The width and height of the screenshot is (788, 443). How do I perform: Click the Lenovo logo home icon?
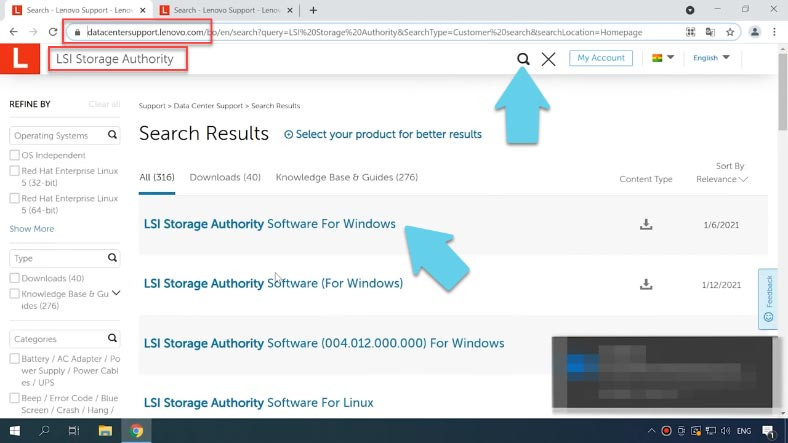[x=20, y=59]
